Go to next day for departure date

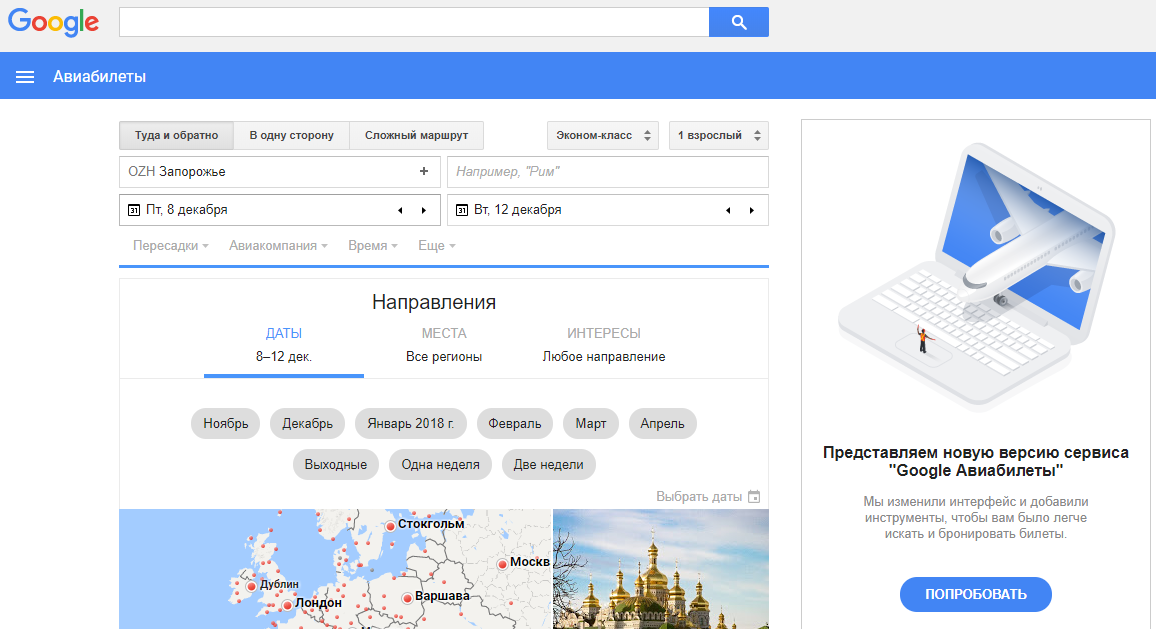click(424, 210)
